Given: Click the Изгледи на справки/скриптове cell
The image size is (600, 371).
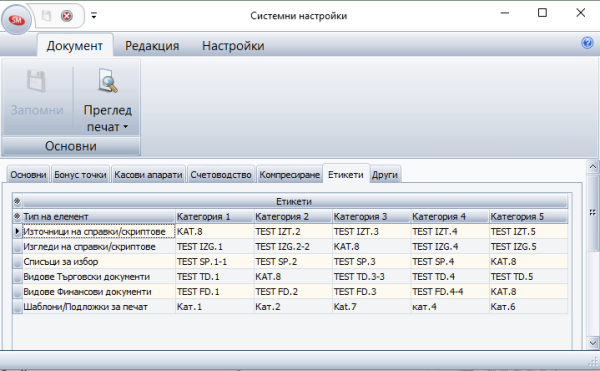Looking at the screenshot, I should click(x=99, y=247).
